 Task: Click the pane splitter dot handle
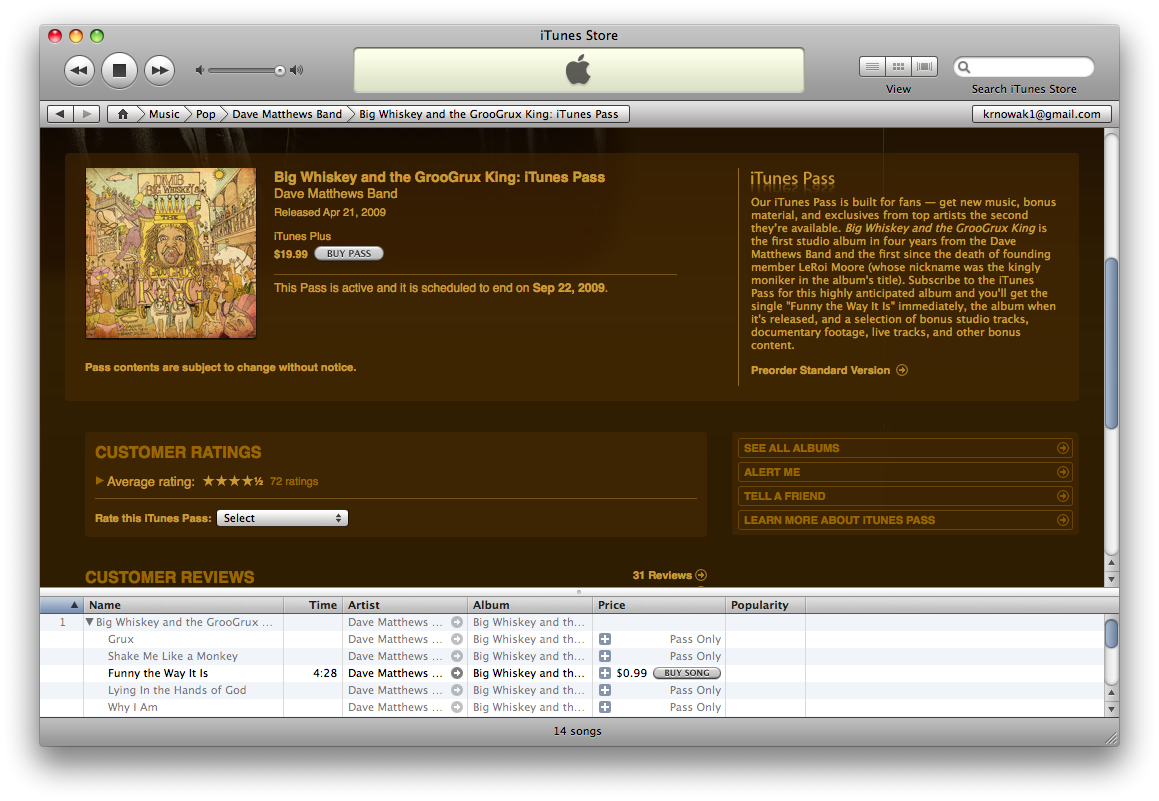579,592
